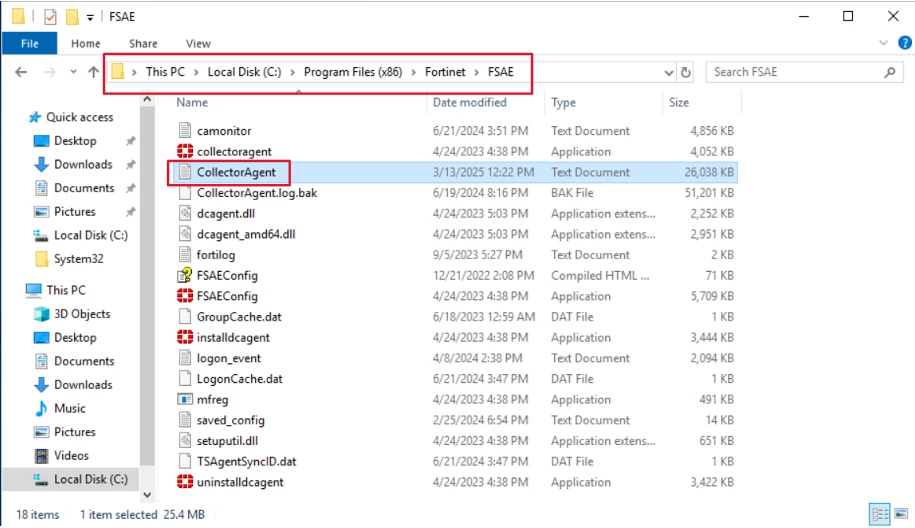This screenshot has height=528, width=915.
Task: Open the Quick Access Toolbar customize dropdown
Action: pos(90,17)
